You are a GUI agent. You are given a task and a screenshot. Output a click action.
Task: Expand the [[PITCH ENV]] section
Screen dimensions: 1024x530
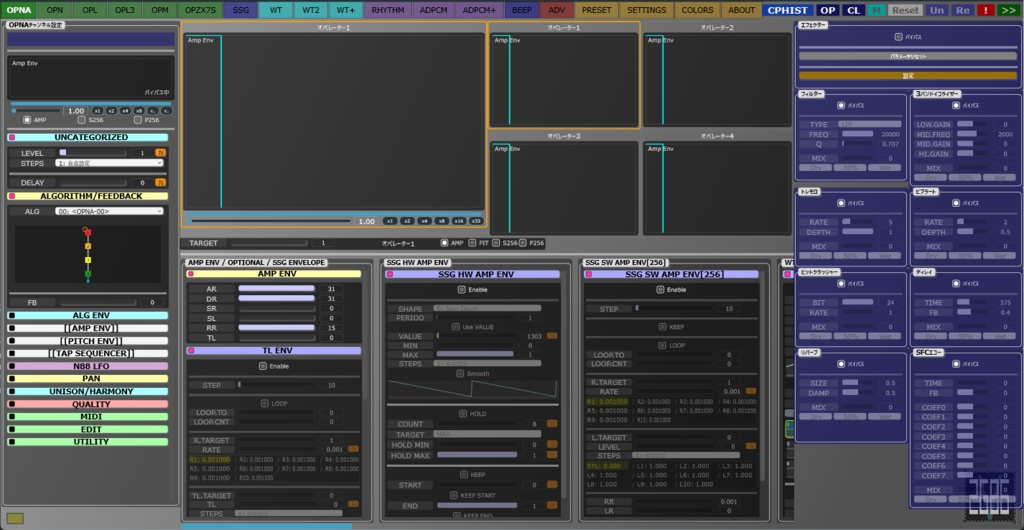[88, 341]
